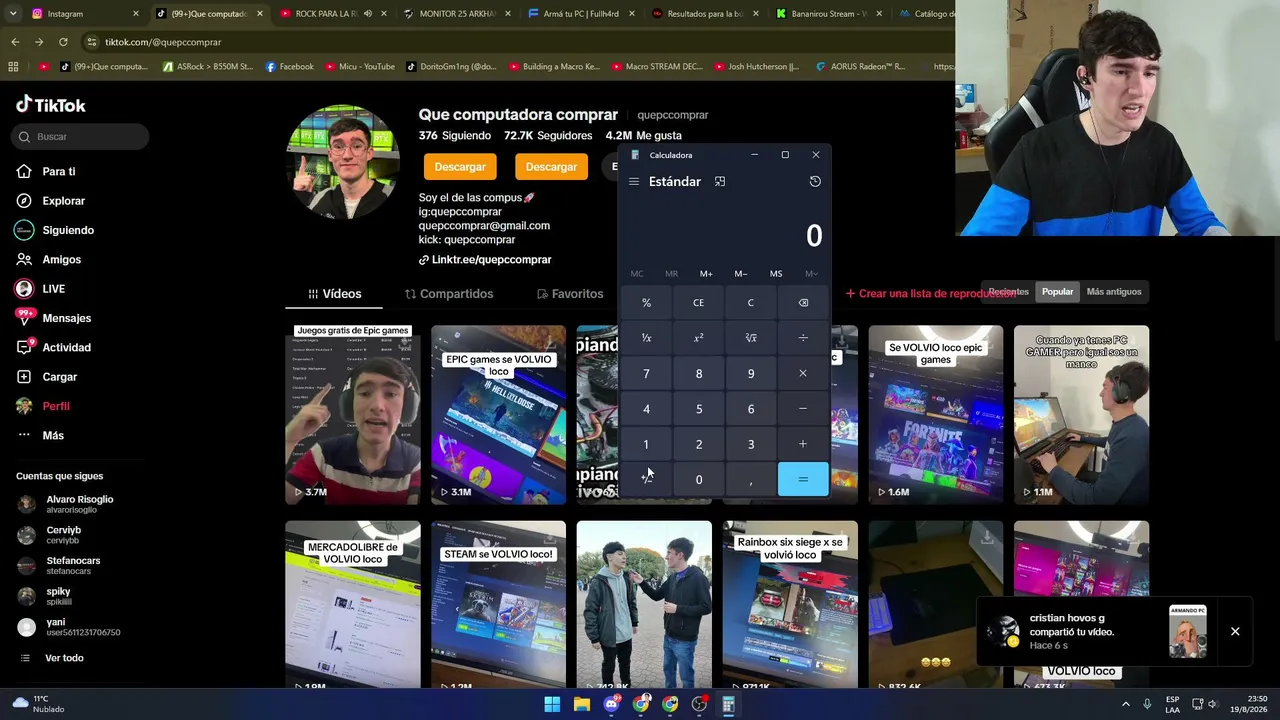This screenshot has width=1280, height=720.
Task: Open 'STEAM se VOLVIO loco!' video
Action: click(x=498, y=605)
